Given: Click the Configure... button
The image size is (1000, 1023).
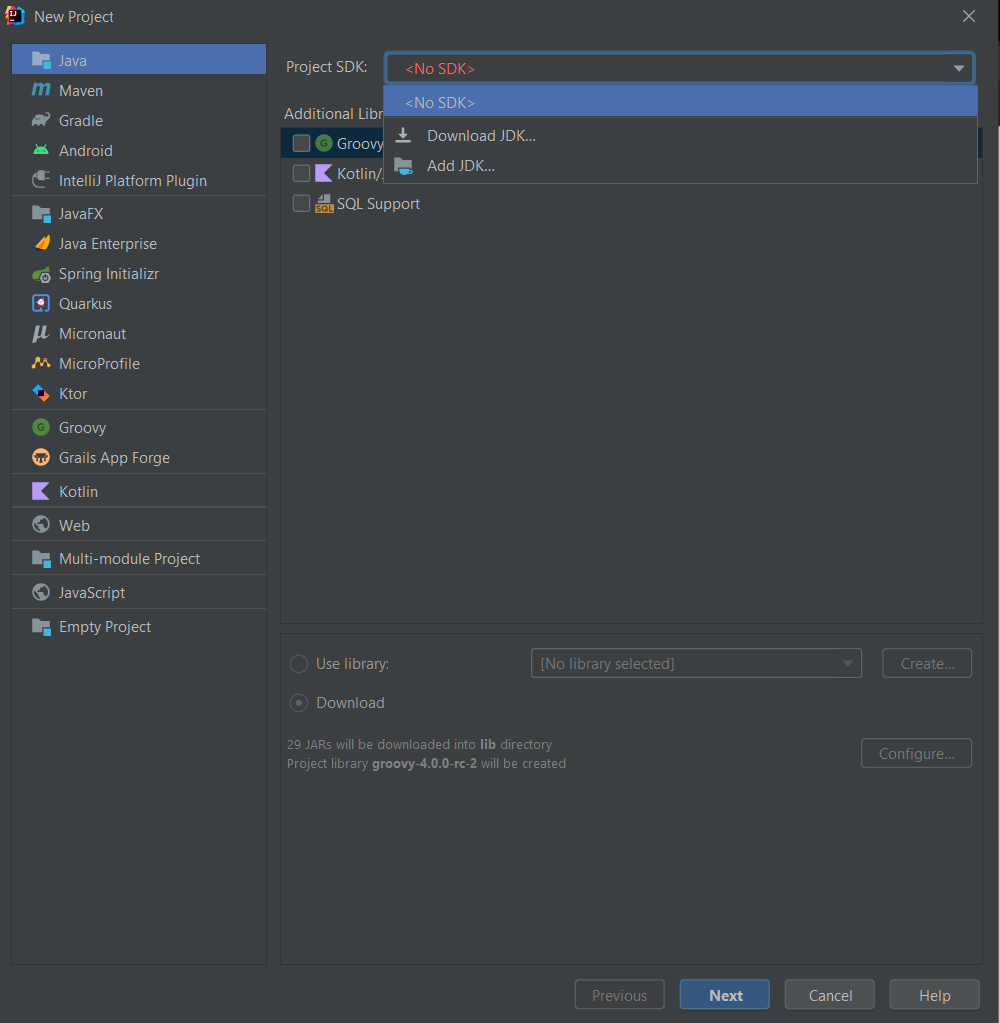Looking at the screenshot, I should point(917,753).
